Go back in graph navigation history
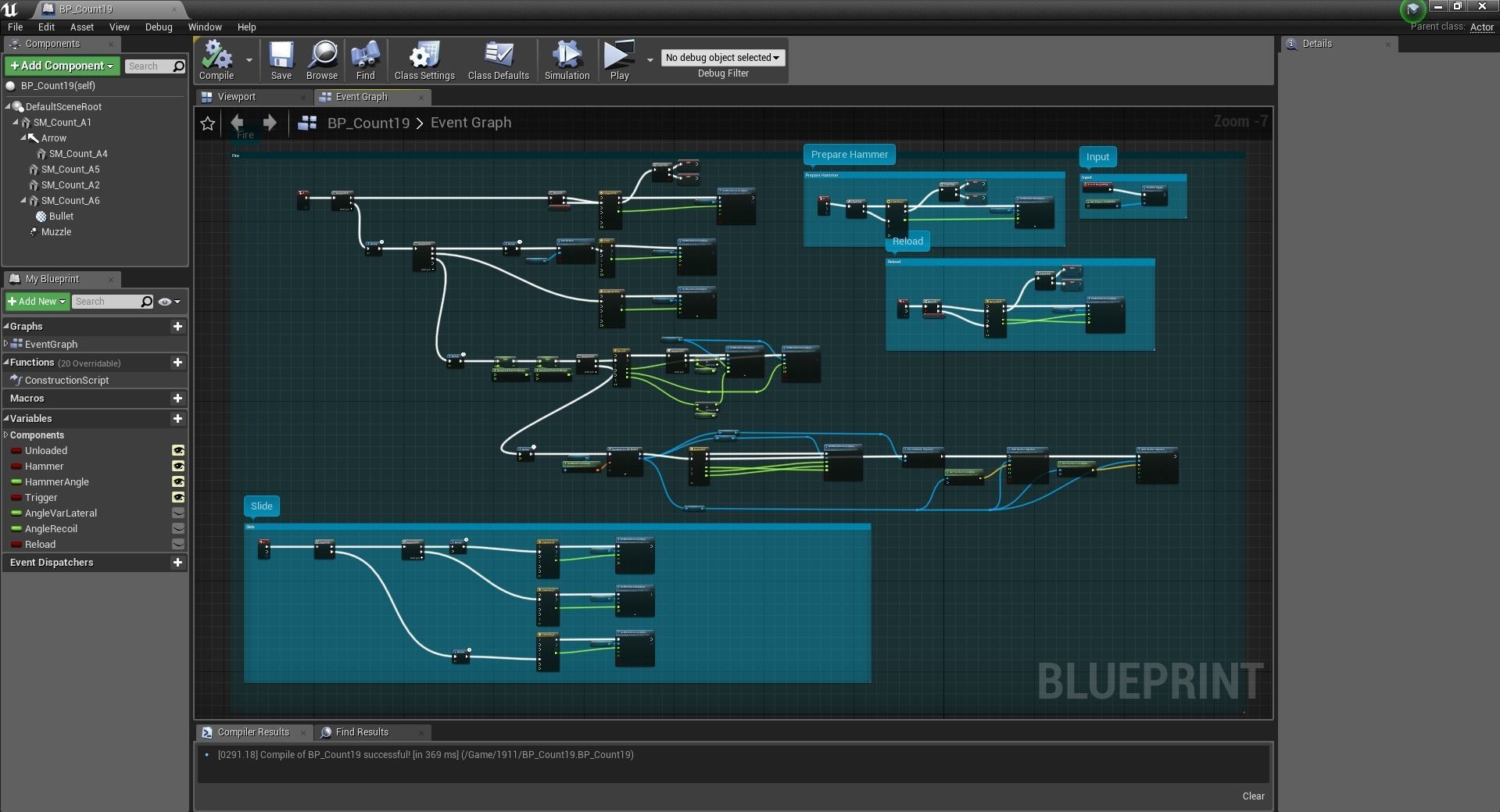Viewport: 1500px width, 812px height. click(x=237, y=123)
